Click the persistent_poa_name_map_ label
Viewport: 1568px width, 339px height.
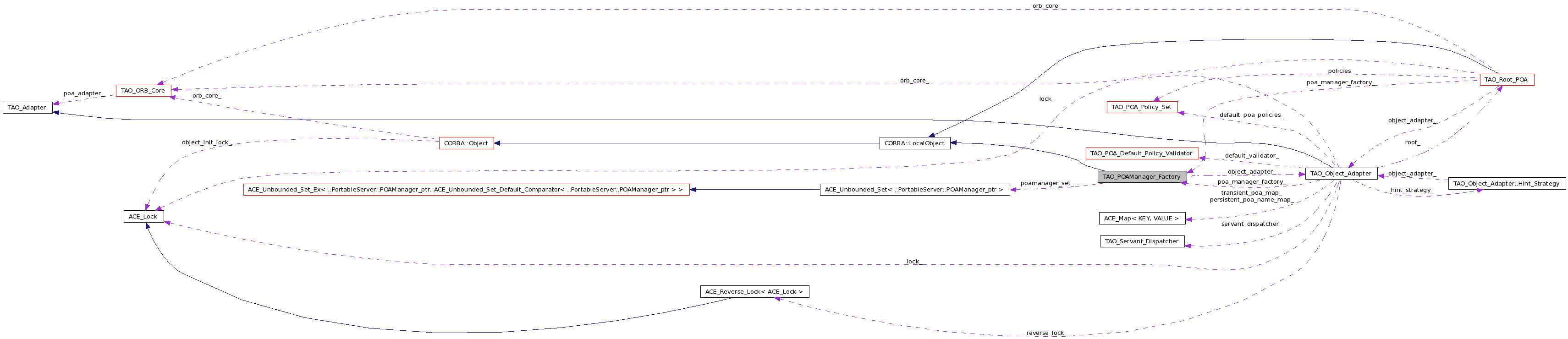(x=1251, y=200)
